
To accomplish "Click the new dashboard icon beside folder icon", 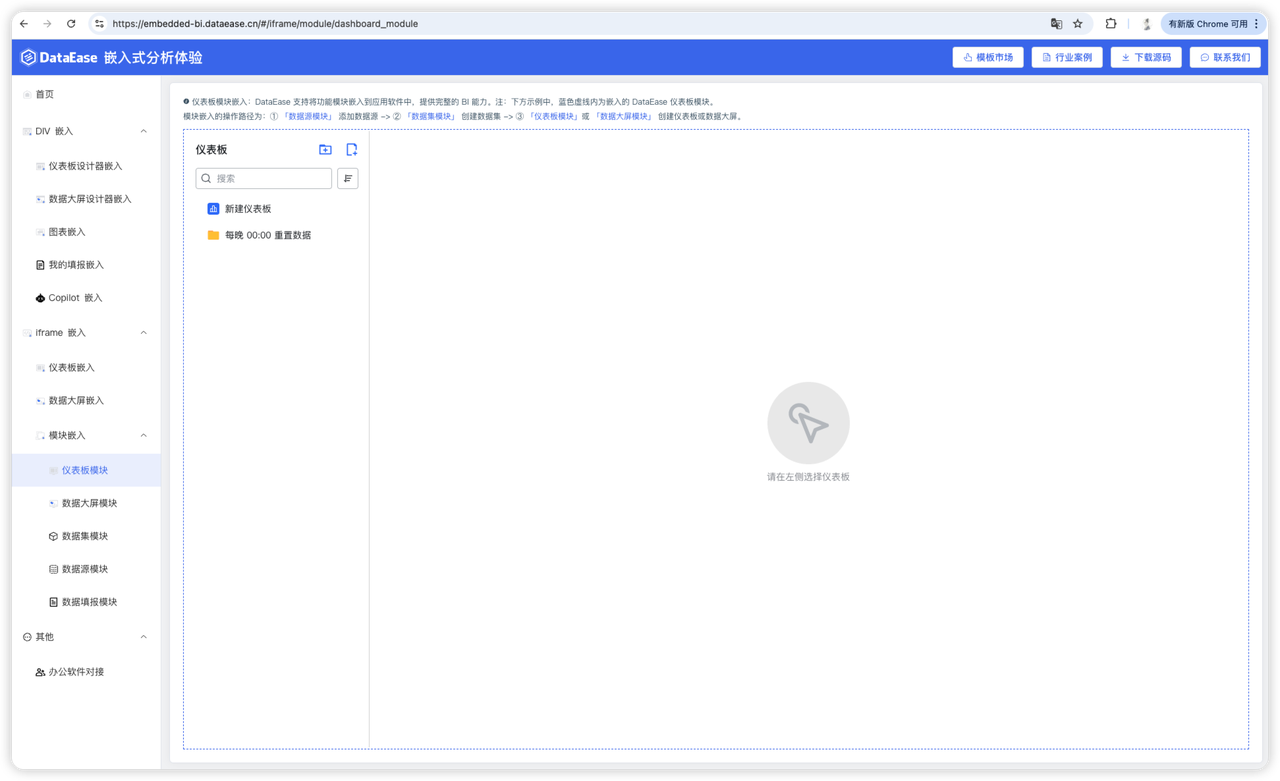I will click(x=351, y=150).
